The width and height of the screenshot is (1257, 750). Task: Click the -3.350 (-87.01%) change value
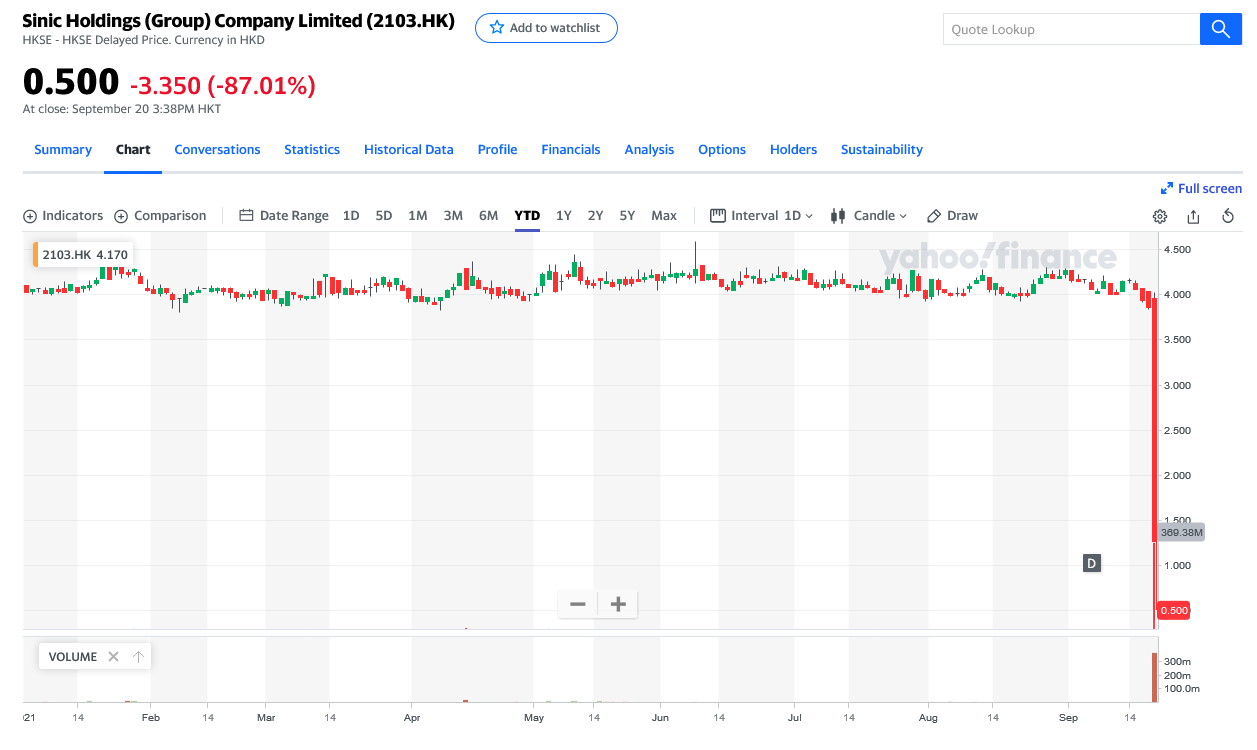(x=223, y=86)
